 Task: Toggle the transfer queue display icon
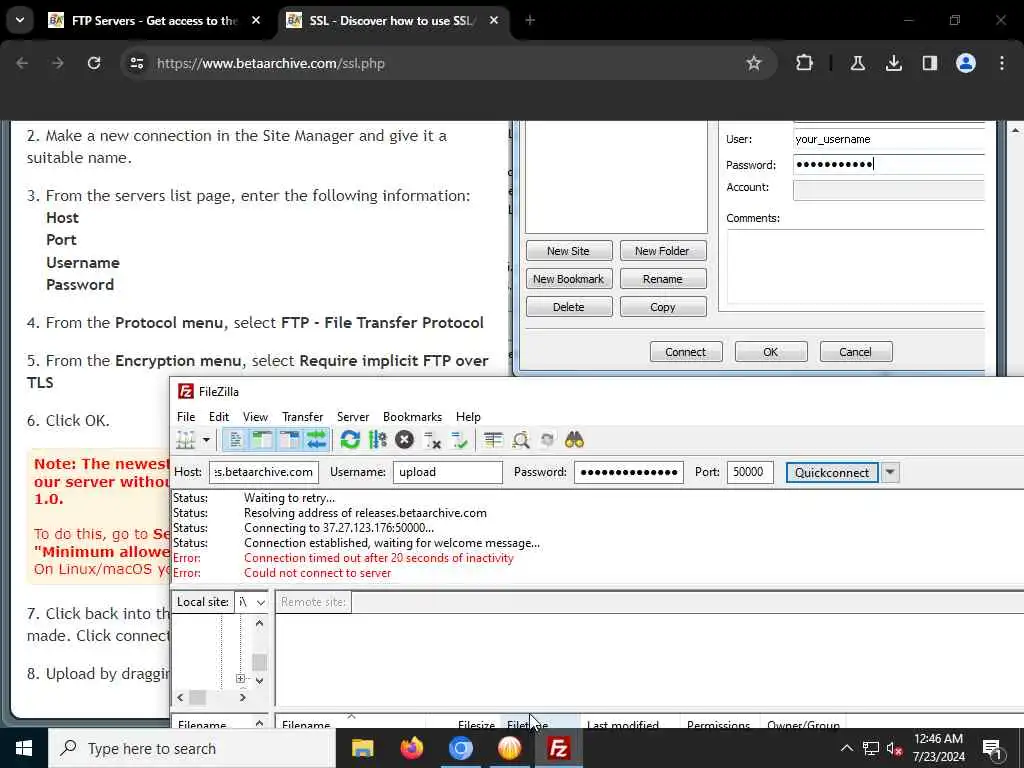(x=316, y=440)
